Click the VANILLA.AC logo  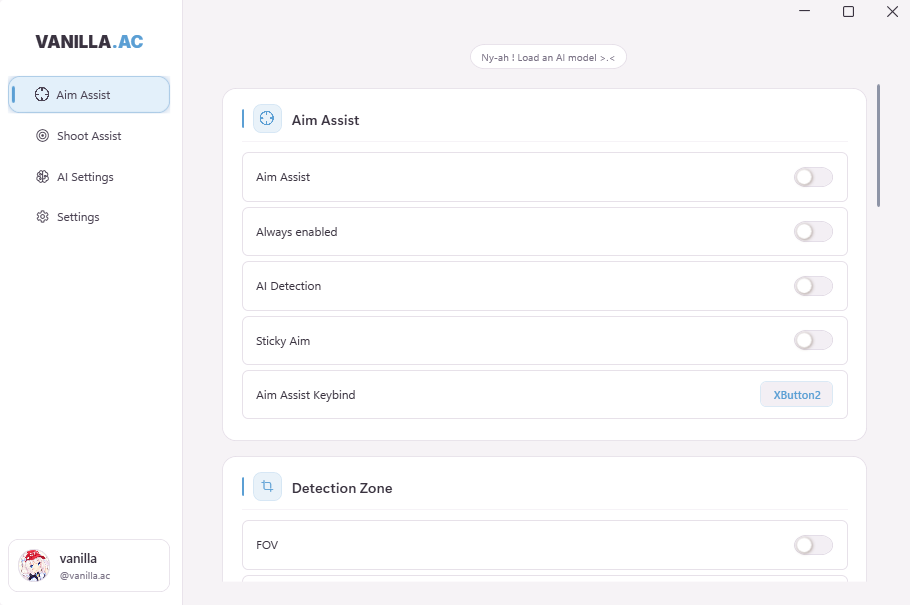89,42
